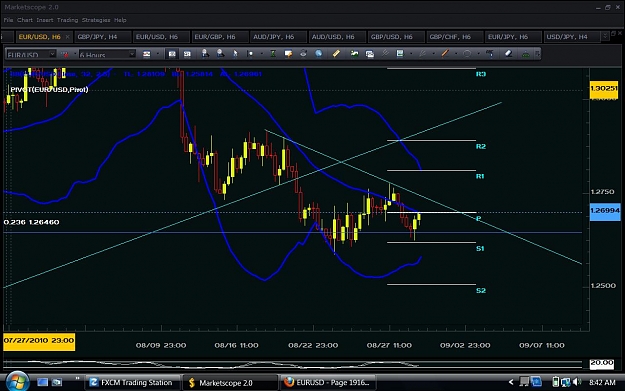Open Marketscope 2.0 taskbar button
625x391 pixels.
point(230,383)
